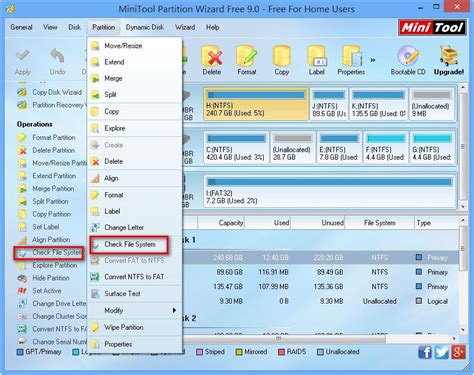Viewport: 474px width, 375px height.
Task: Open the Help menu
Action: pos(212,27)
